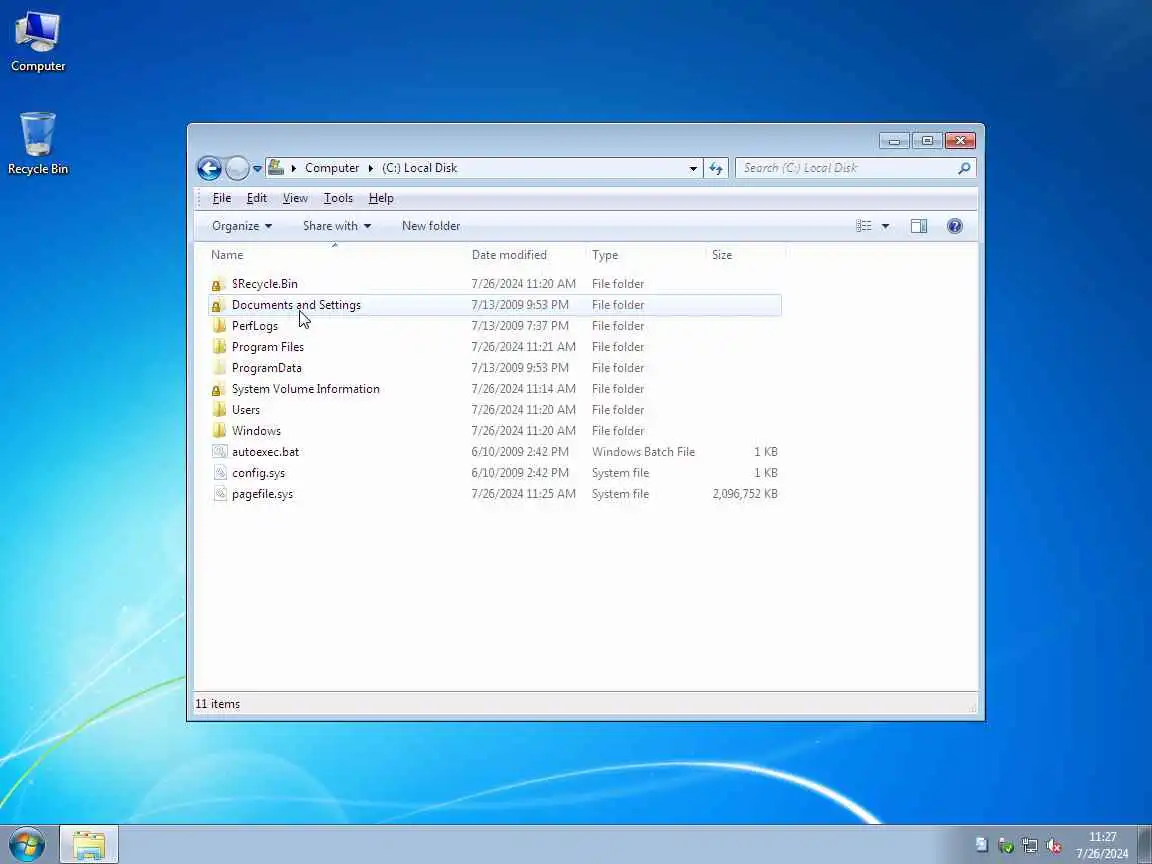1152x864 pixels.
Task: Click the Windows Explorer taskbar button
Action: pyautogui.click(x=88, y=844)
